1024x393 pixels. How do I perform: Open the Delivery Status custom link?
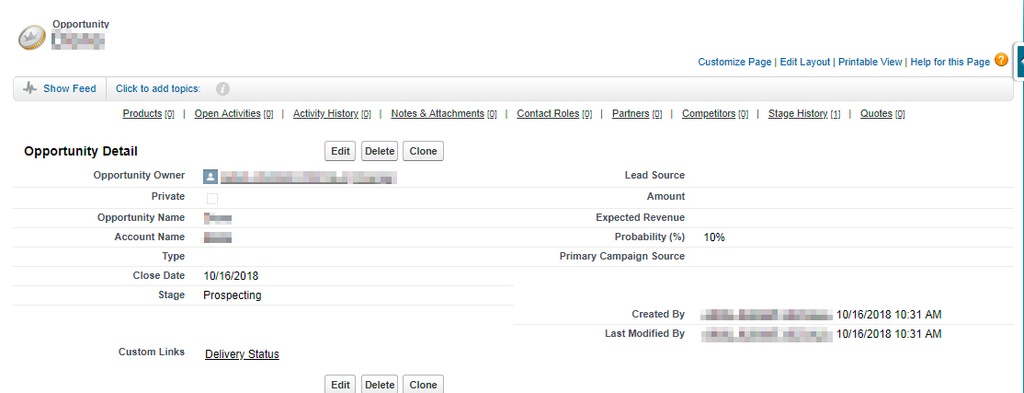(242, 354)
